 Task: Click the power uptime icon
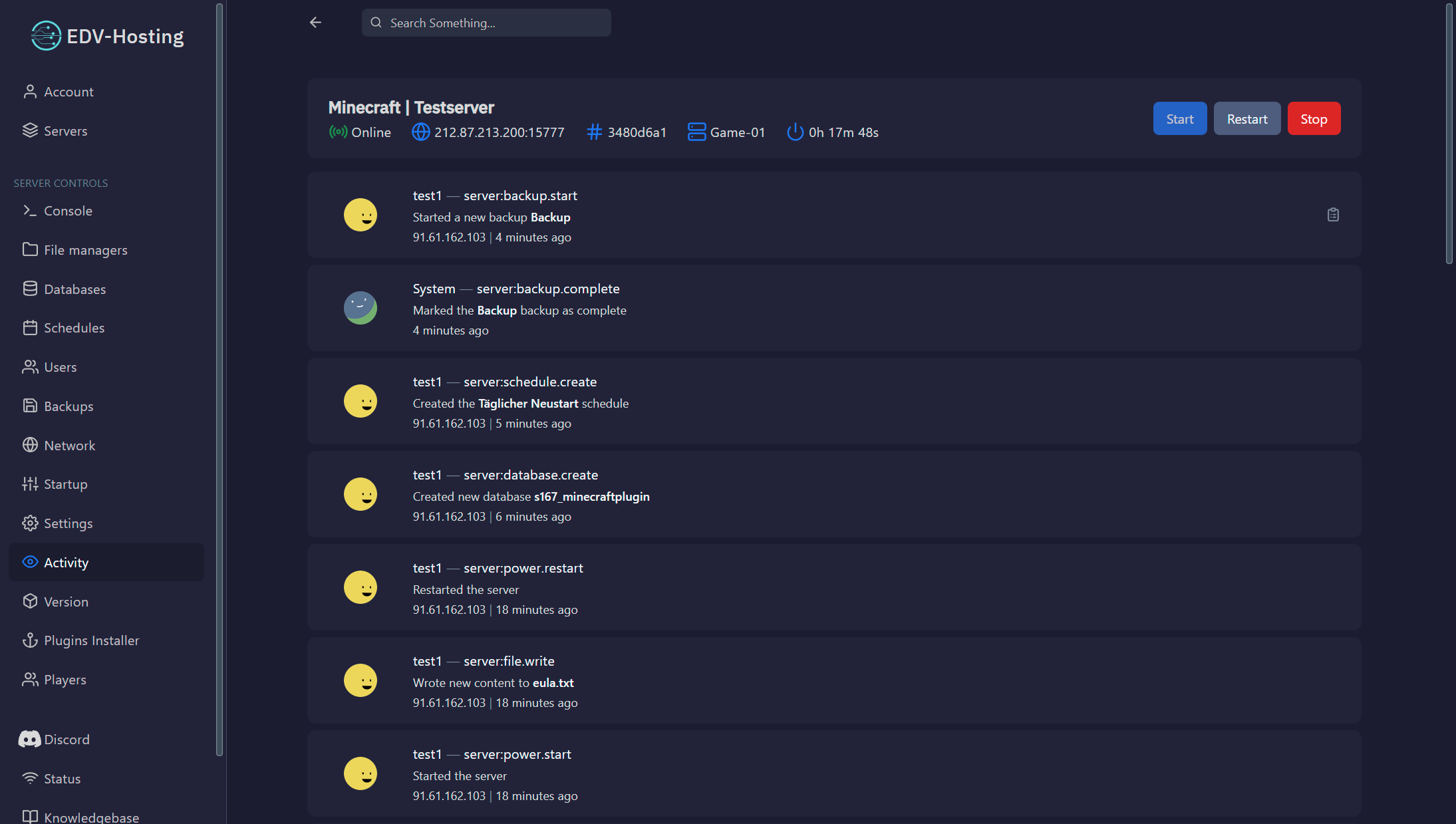point(795,132)
